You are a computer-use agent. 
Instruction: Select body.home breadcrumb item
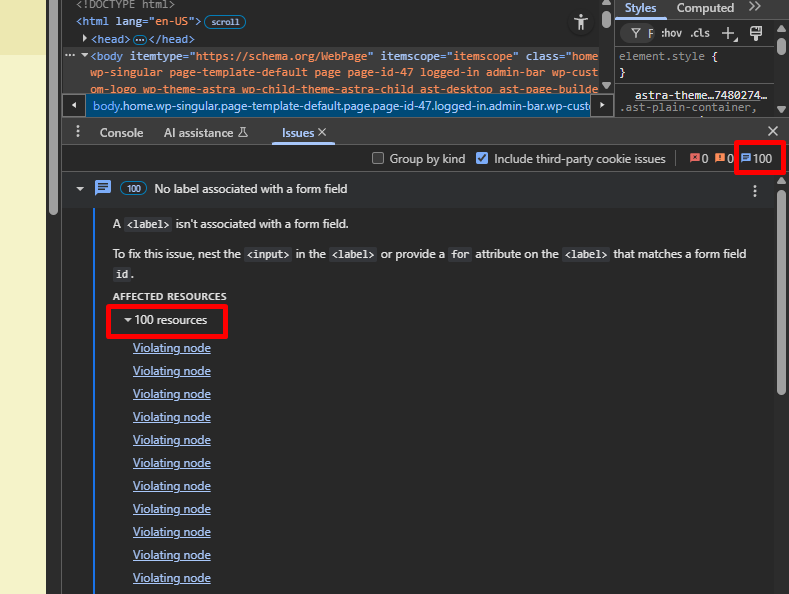pyautogui.click(x=341, y=106)
